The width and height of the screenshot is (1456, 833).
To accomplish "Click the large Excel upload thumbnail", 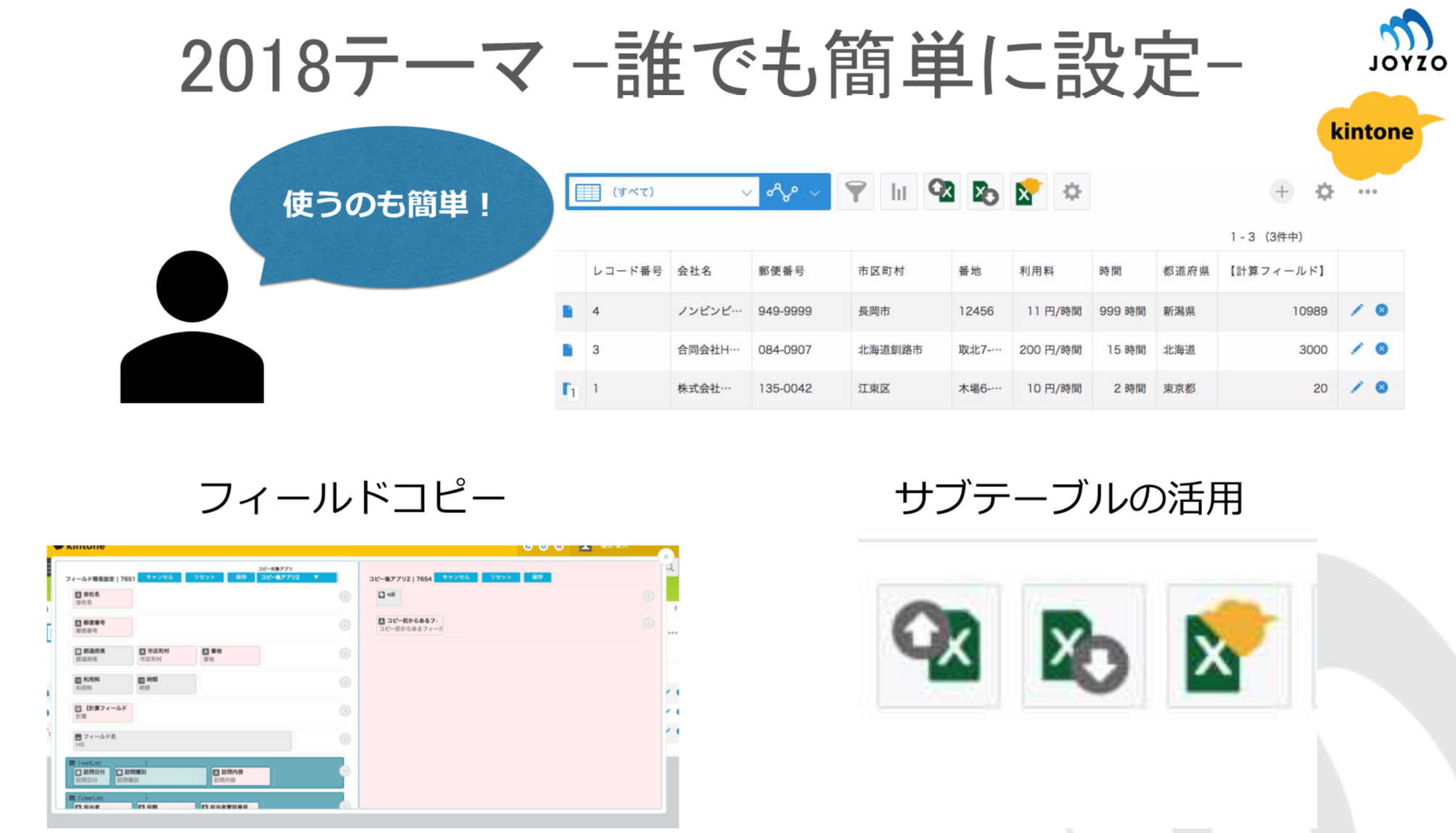I will click(x=938, y=645).
